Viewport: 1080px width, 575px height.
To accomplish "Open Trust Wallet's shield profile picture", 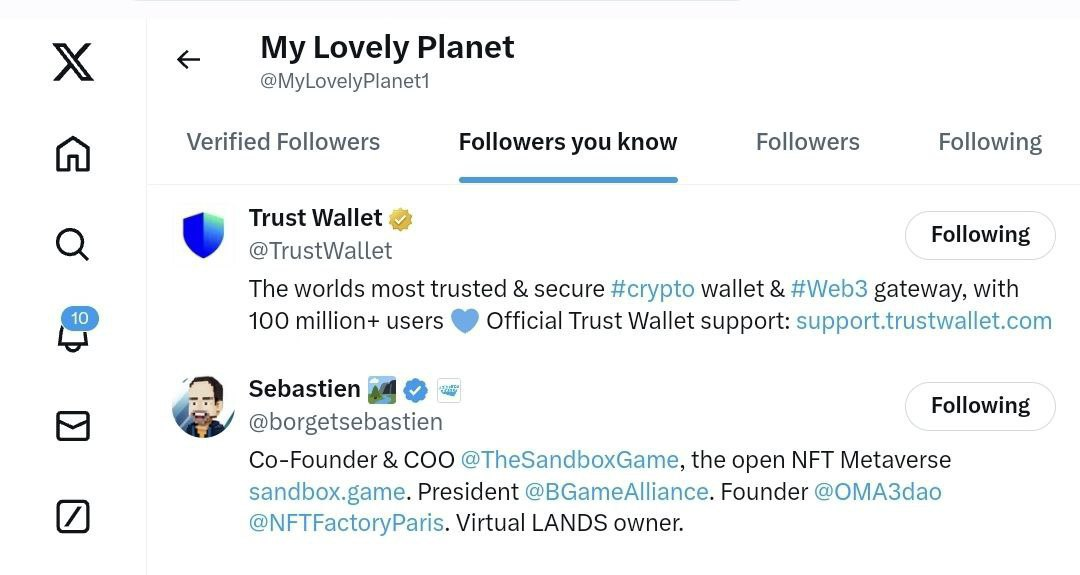I will point(203,235).
